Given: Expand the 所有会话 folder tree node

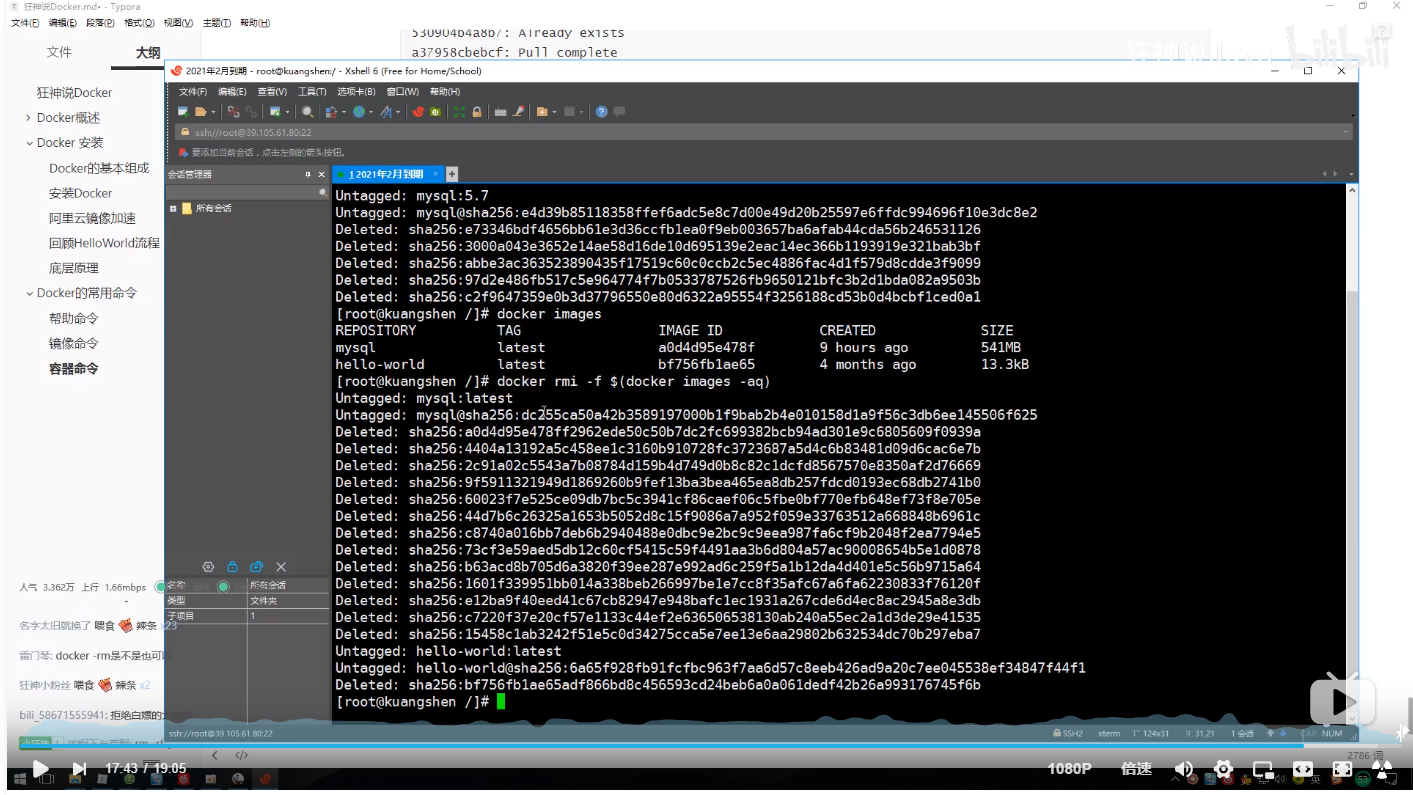Looking at the screenshot, I should 173,208.
